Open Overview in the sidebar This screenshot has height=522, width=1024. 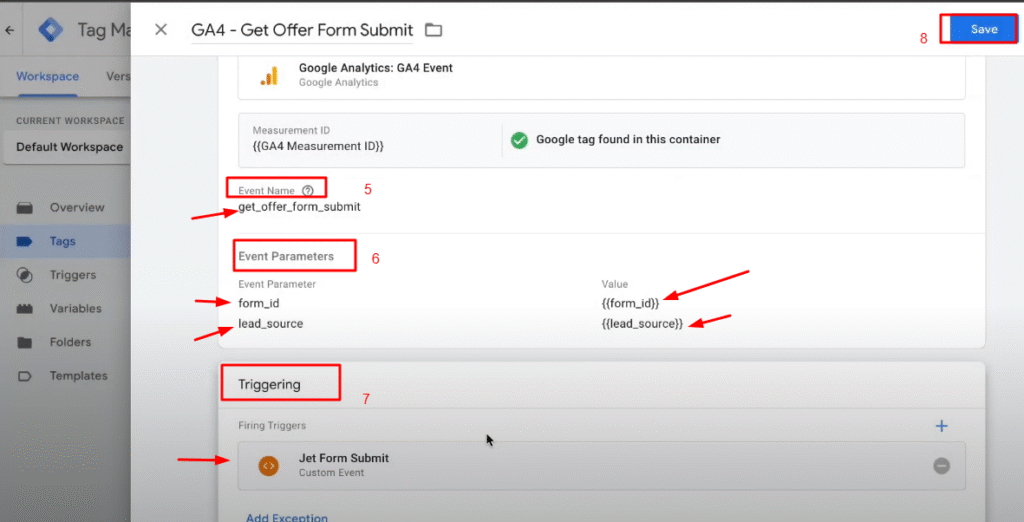tap(65, 208)
